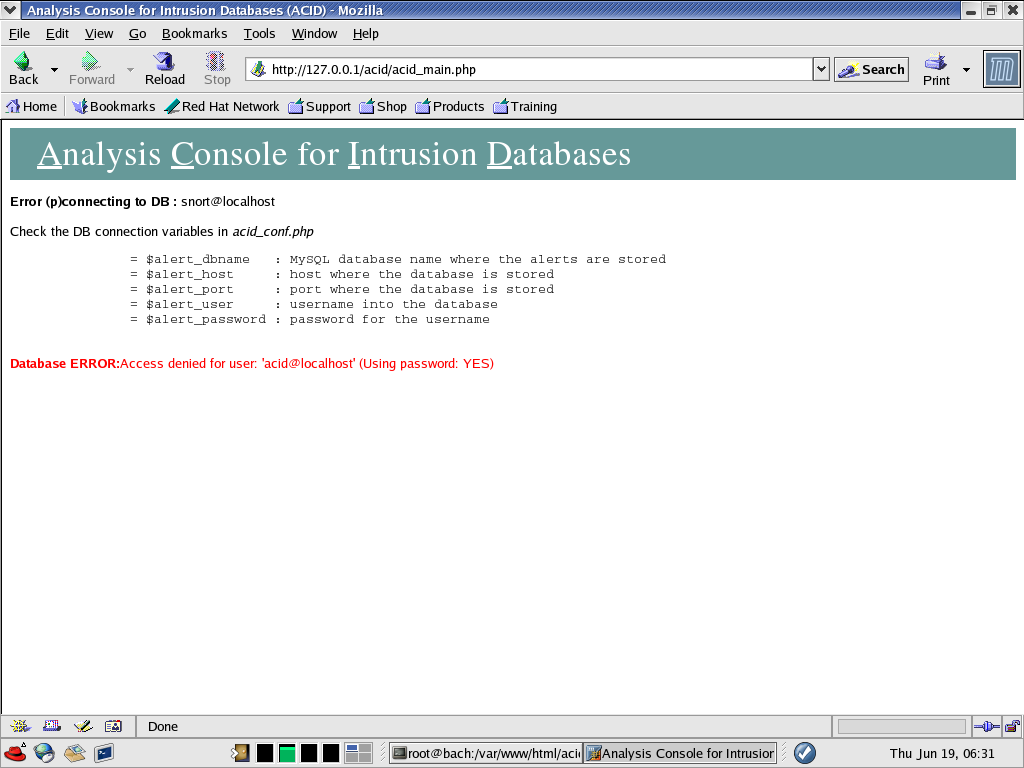
Task: Open the File menu
Action: 19,33
